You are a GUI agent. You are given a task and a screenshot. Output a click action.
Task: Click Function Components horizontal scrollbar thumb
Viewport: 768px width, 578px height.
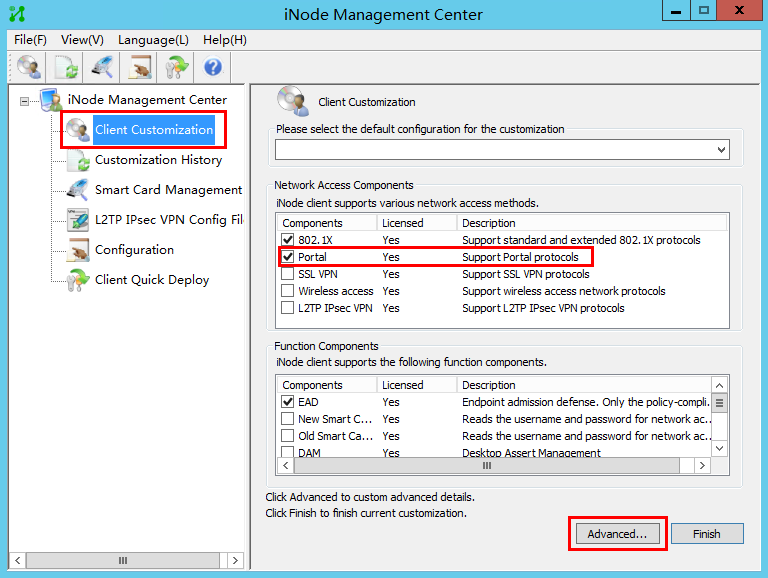click(x=486, y=465)
